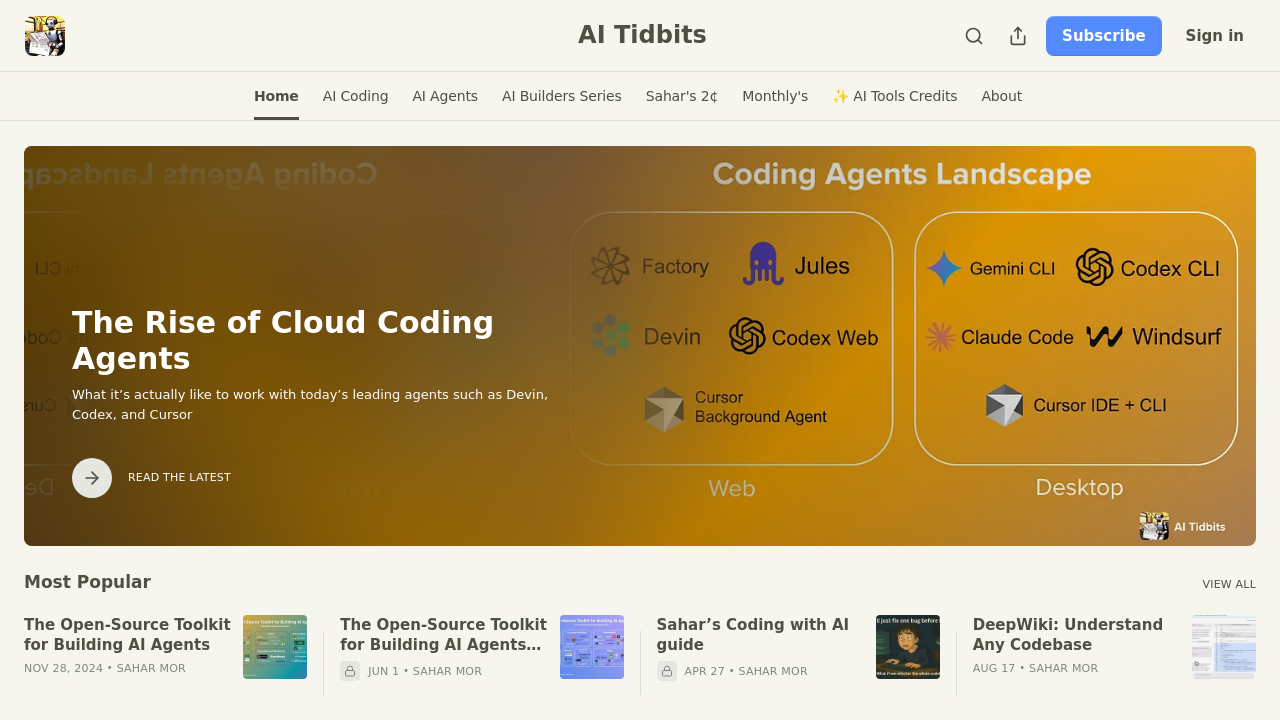Switch to the AI Coding tab

355,96
